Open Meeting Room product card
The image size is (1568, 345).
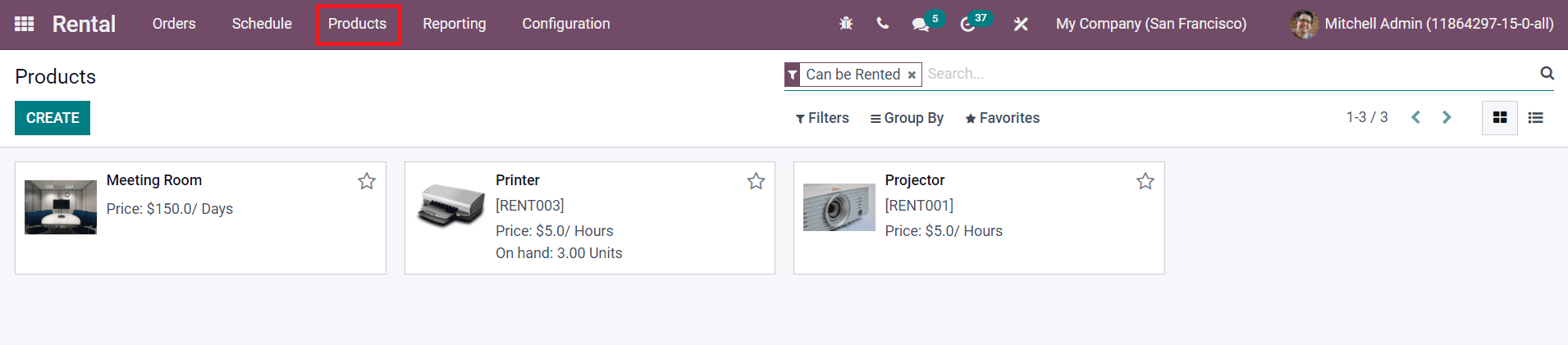click(200, 218)
